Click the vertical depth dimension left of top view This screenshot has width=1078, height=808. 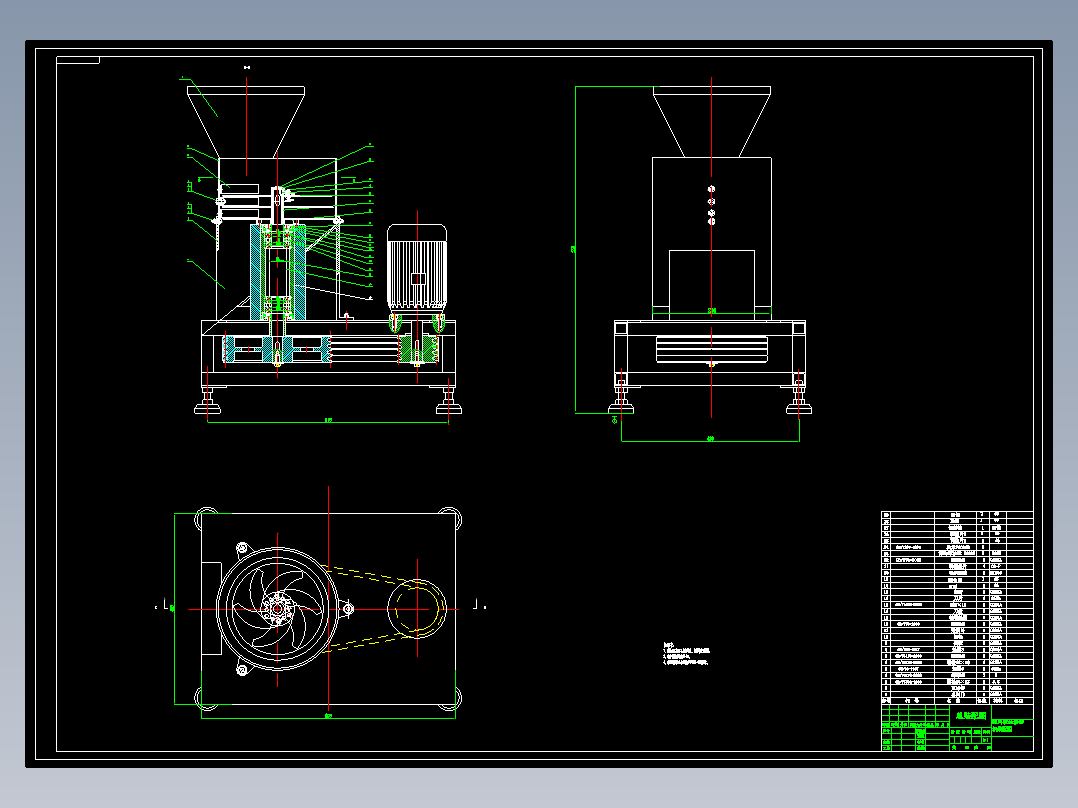click(x=174, y=609)
